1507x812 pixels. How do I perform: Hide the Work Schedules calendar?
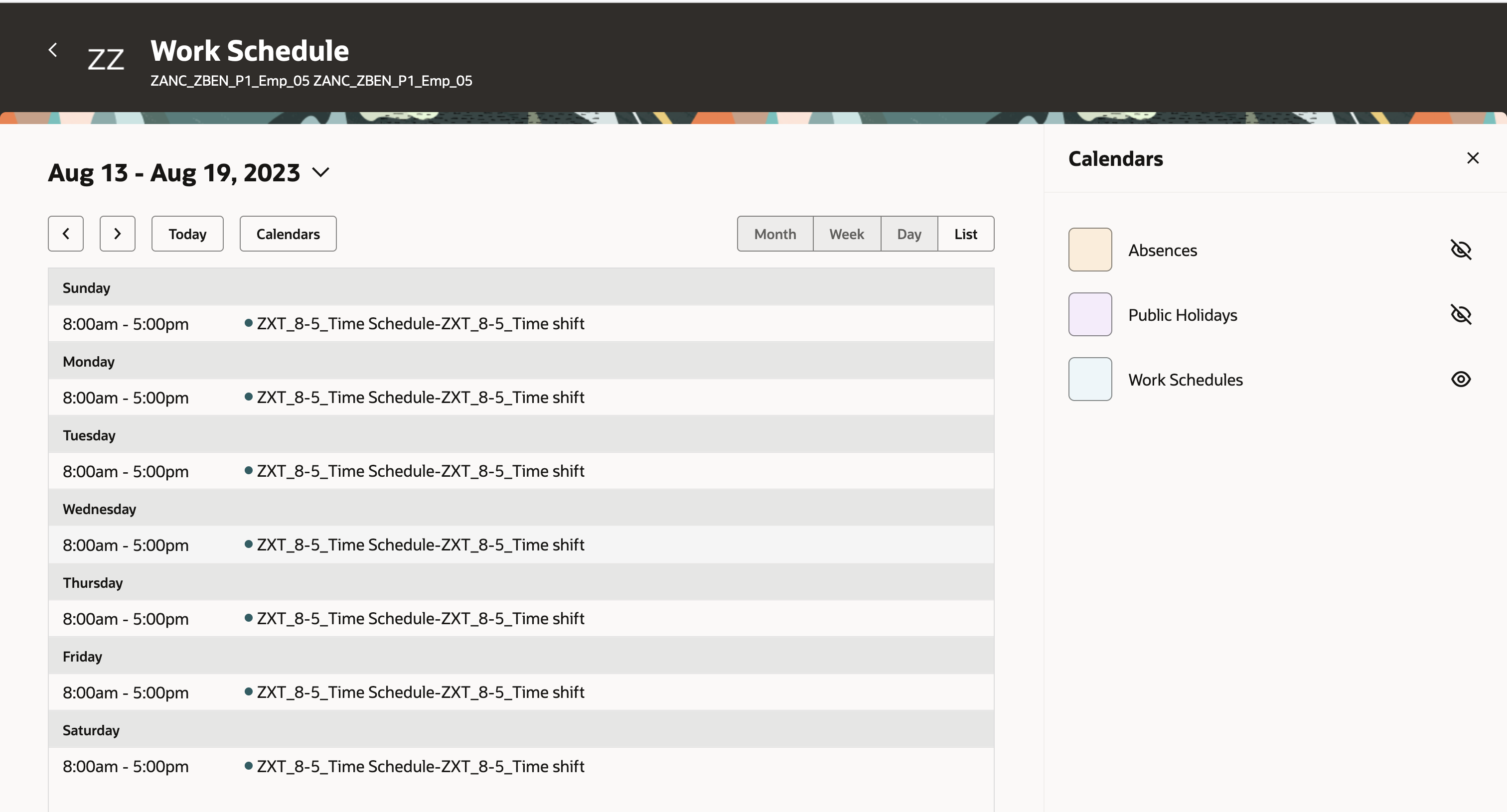pyautogui.click(x=1461, y=379)
